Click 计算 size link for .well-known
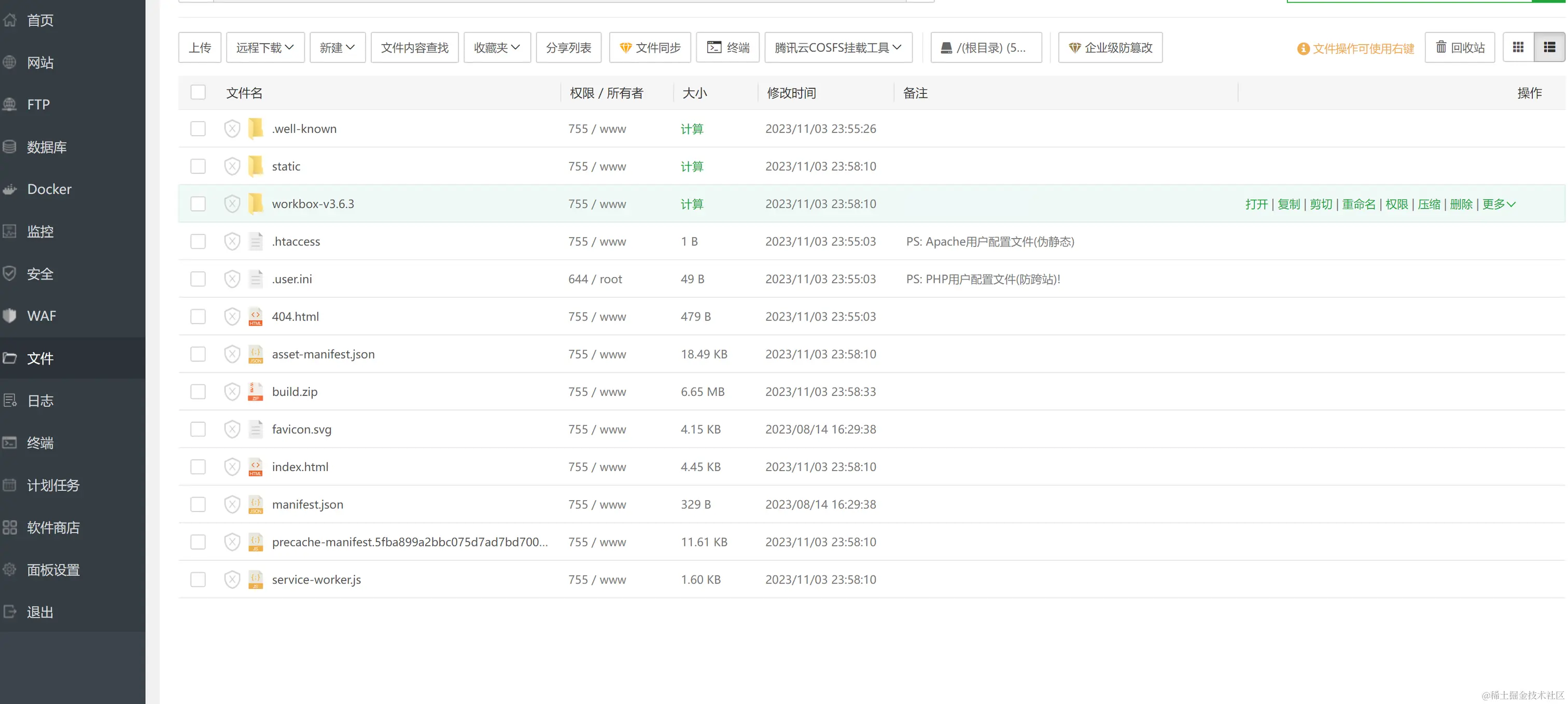Viewport: 1568px width, 704px height. pyautogui.click(x=692, y=129)
